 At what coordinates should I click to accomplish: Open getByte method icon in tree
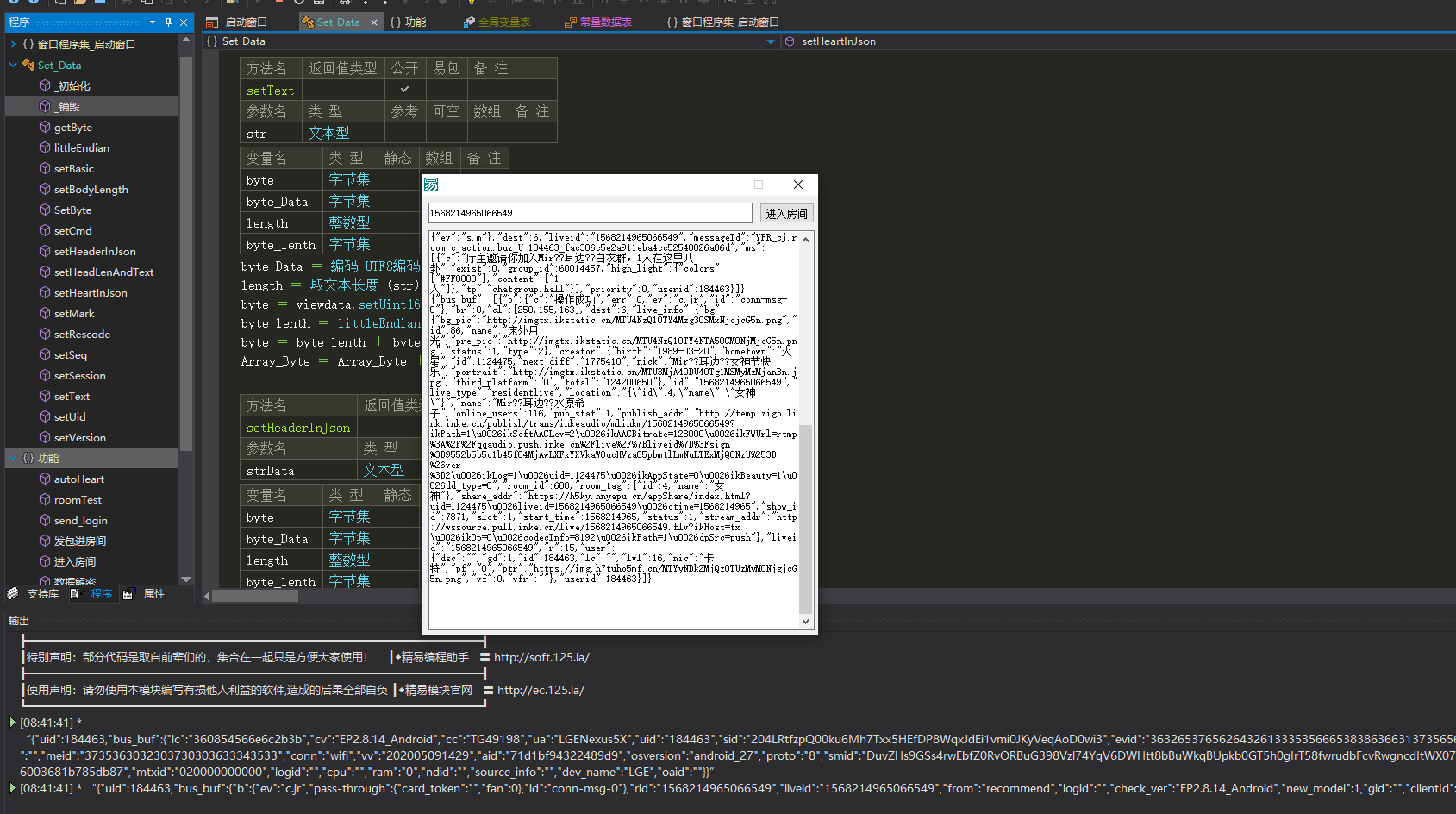(45, 127)
